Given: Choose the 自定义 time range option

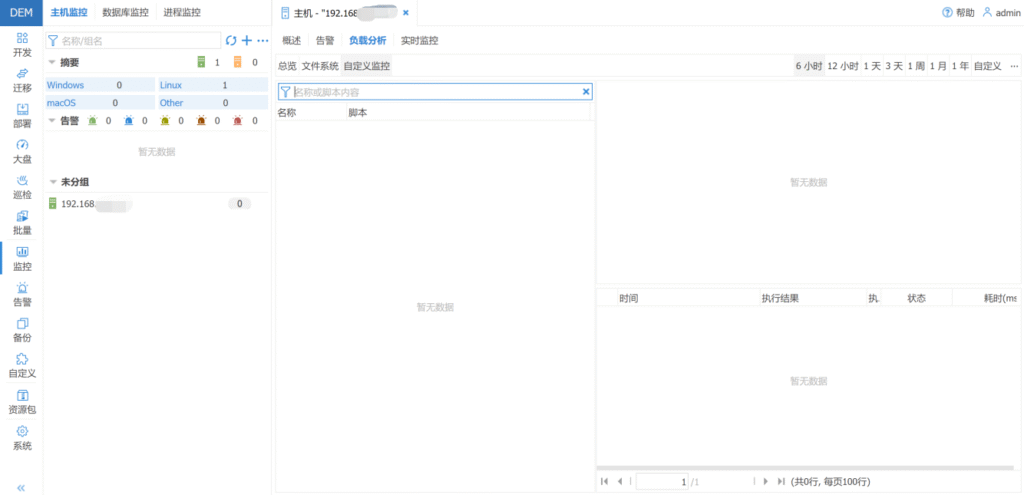Looking at the screenshot, I should (987, 66).
